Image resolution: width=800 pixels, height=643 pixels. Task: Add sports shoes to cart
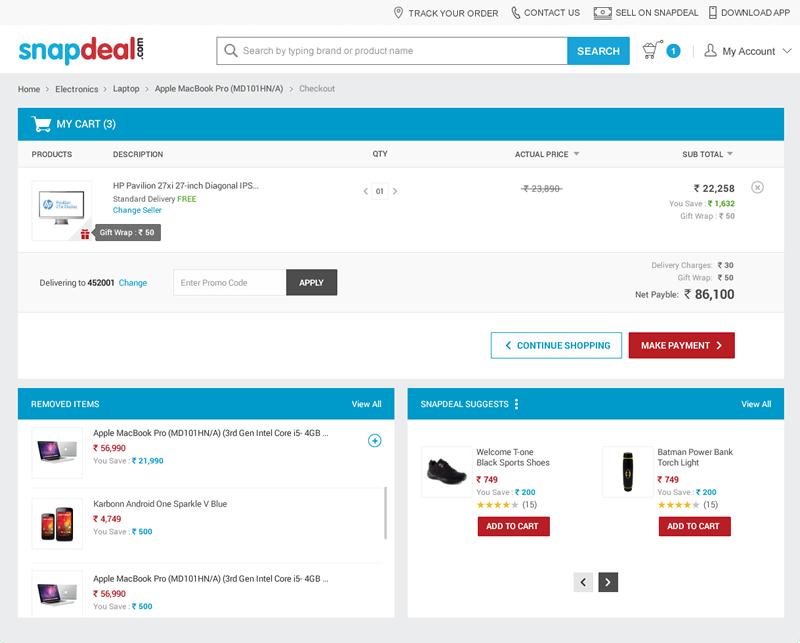click(x=514, y=526)
